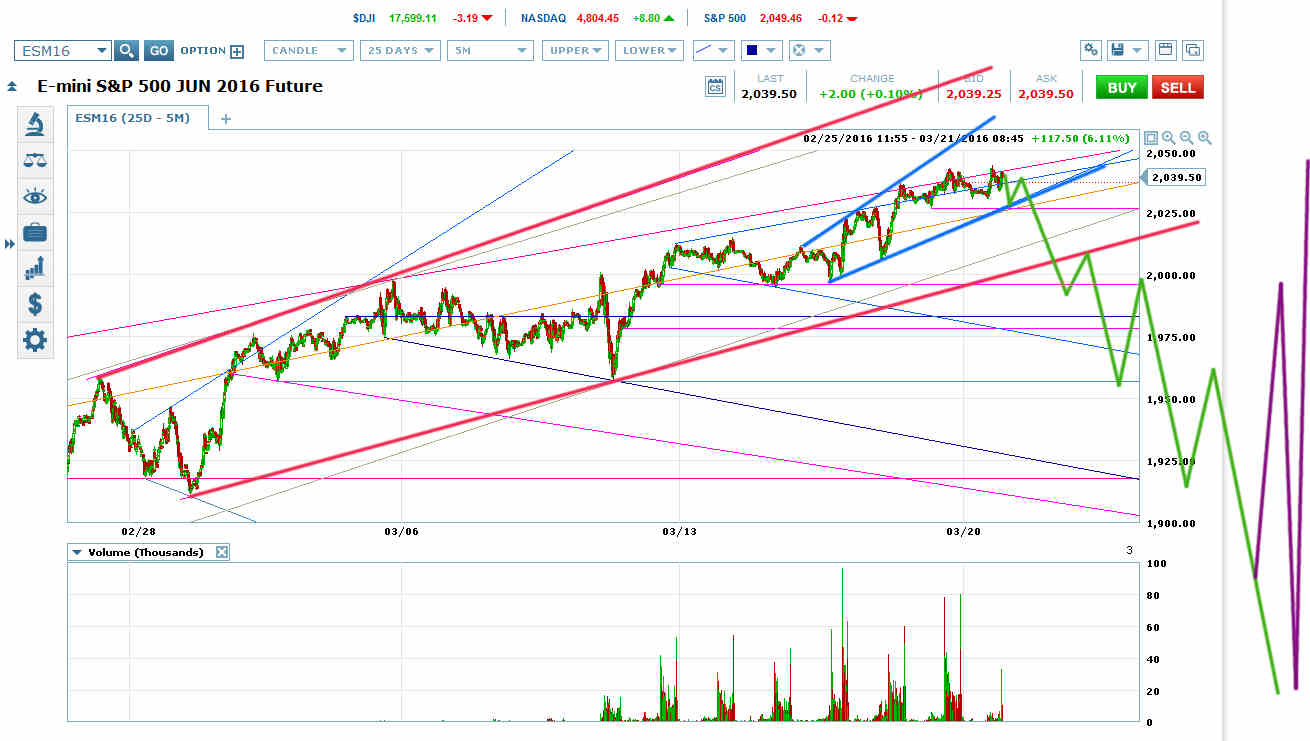1310x741 pixels.
Task: Expand the Volume (Thousands) triangle menu
Action: 77,552
